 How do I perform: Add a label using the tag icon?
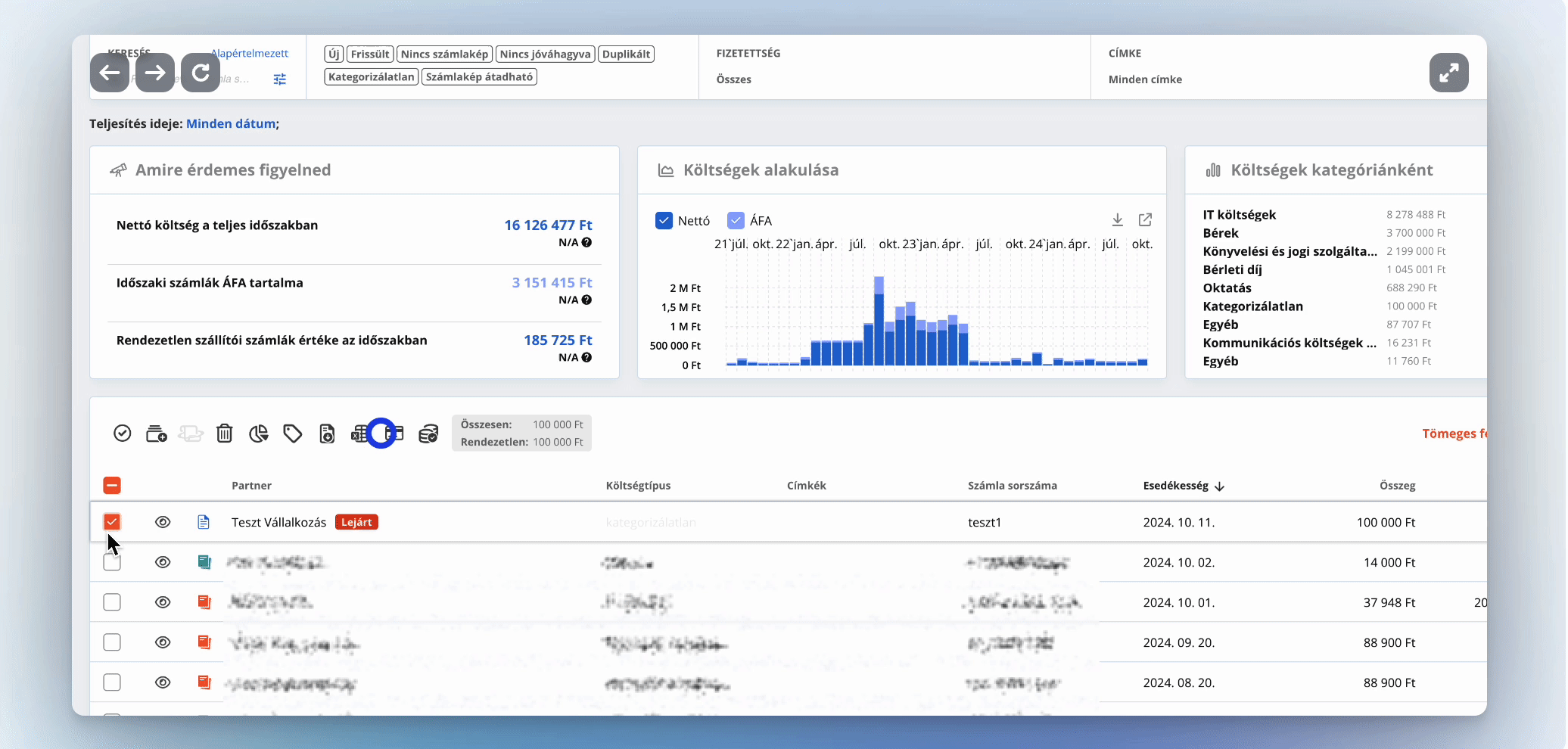coord(293,434)
